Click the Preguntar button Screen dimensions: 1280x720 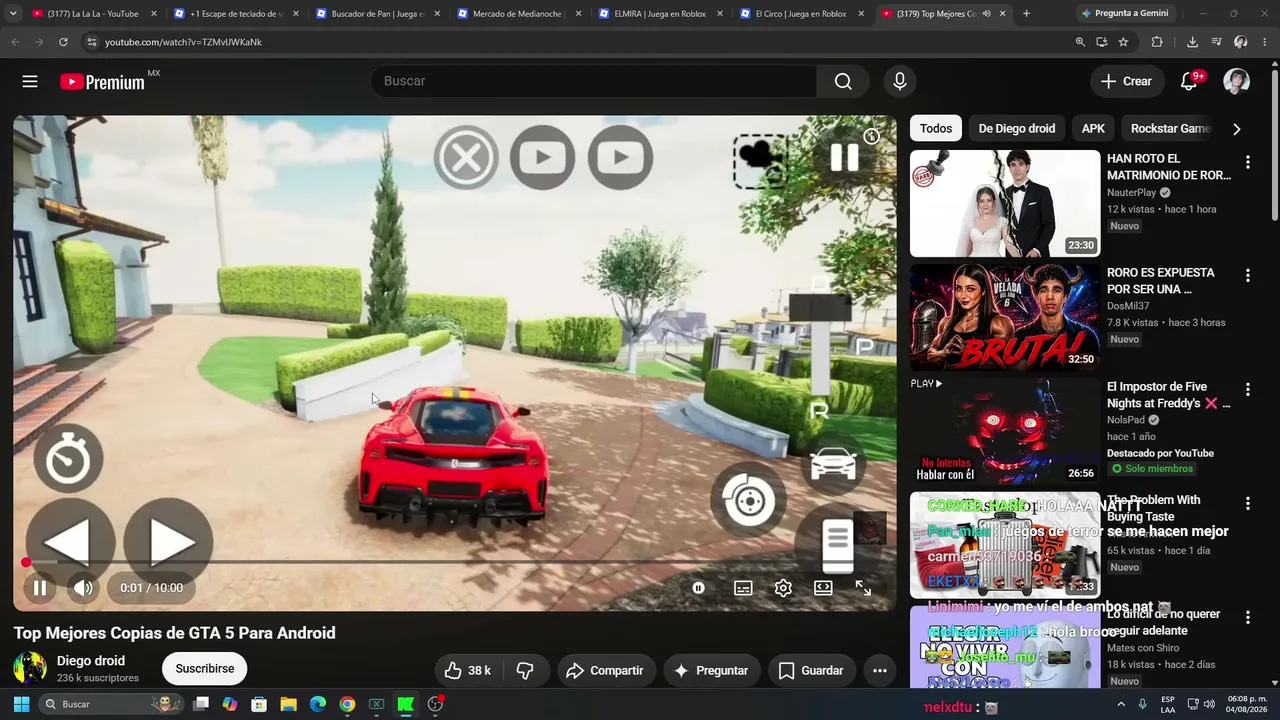click(711, 670)
